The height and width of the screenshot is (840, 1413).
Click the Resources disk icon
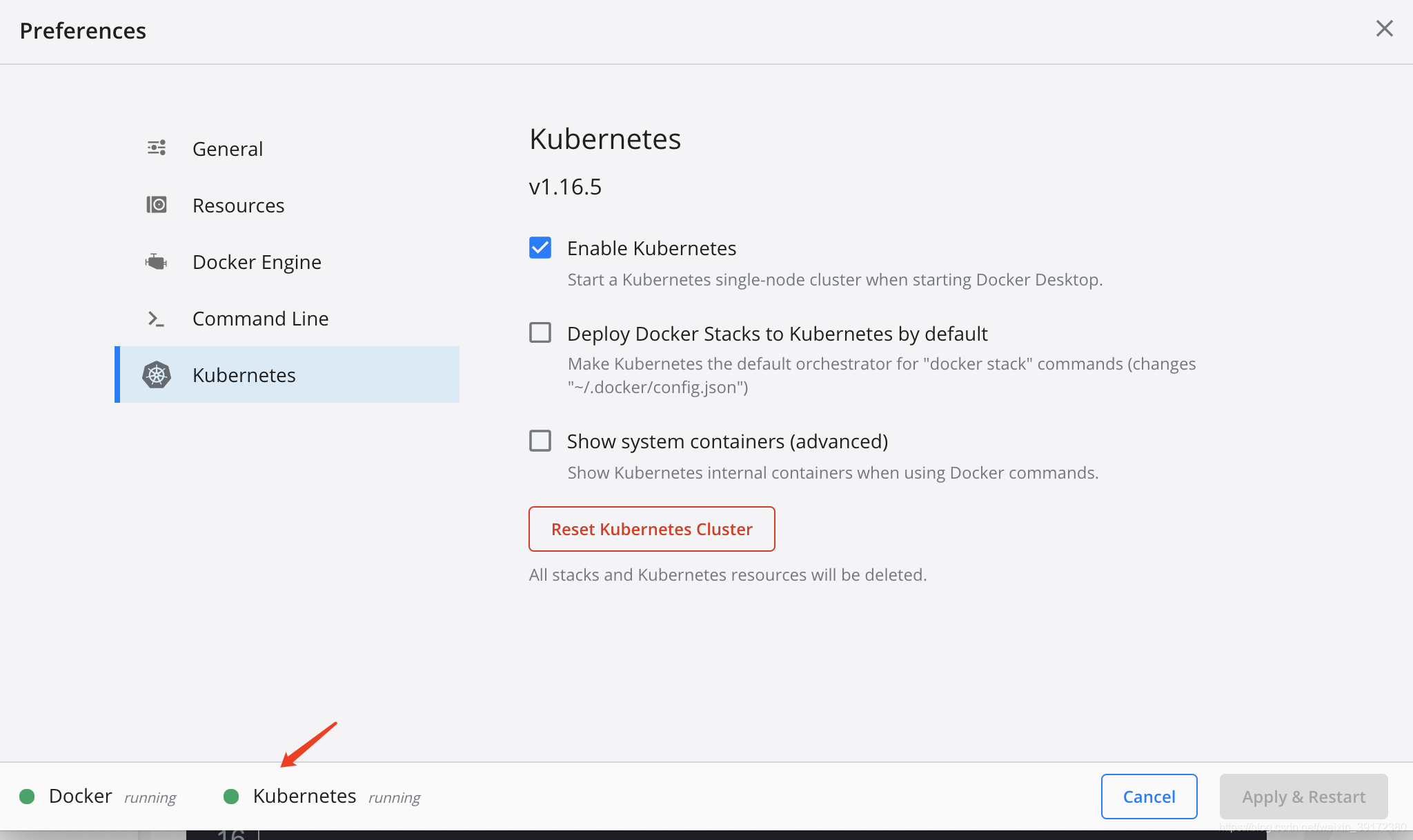point(157,205)
